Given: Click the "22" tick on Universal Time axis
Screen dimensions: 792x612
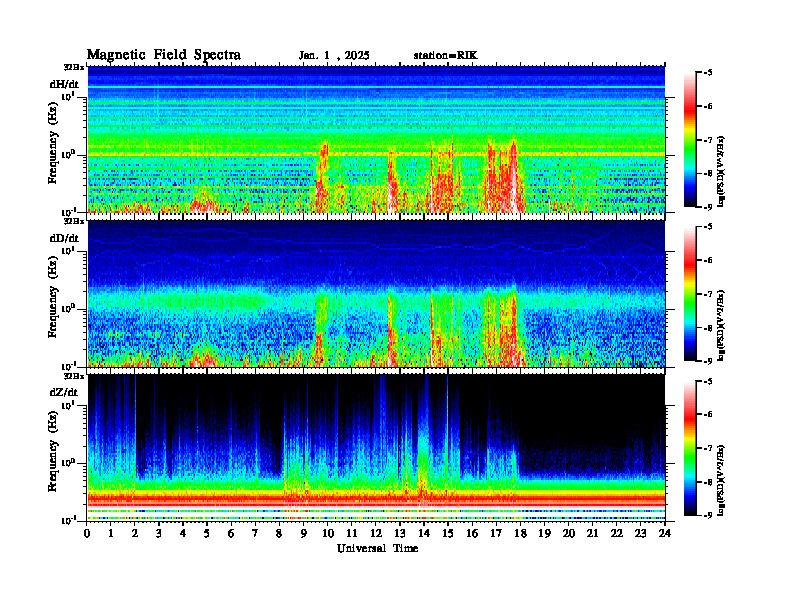Looking at the screenshot, I should pos(616,533).
